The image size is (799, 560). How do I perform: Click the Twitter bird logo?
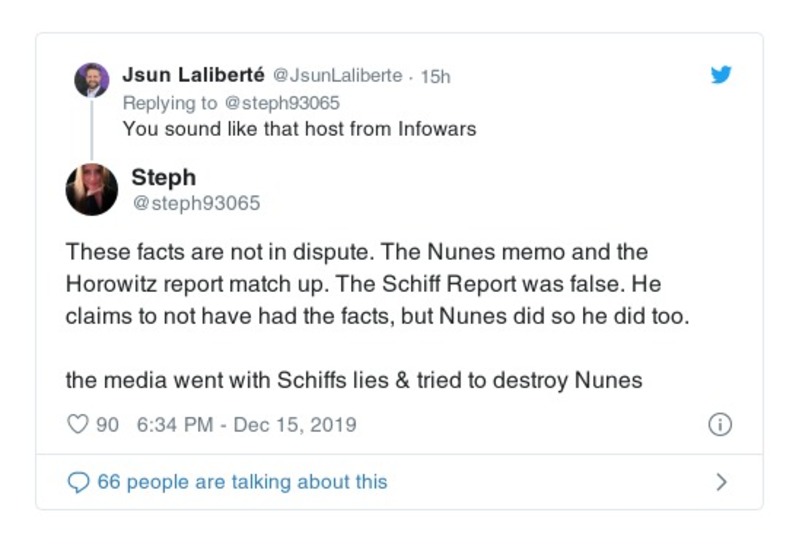click(720, 75)
